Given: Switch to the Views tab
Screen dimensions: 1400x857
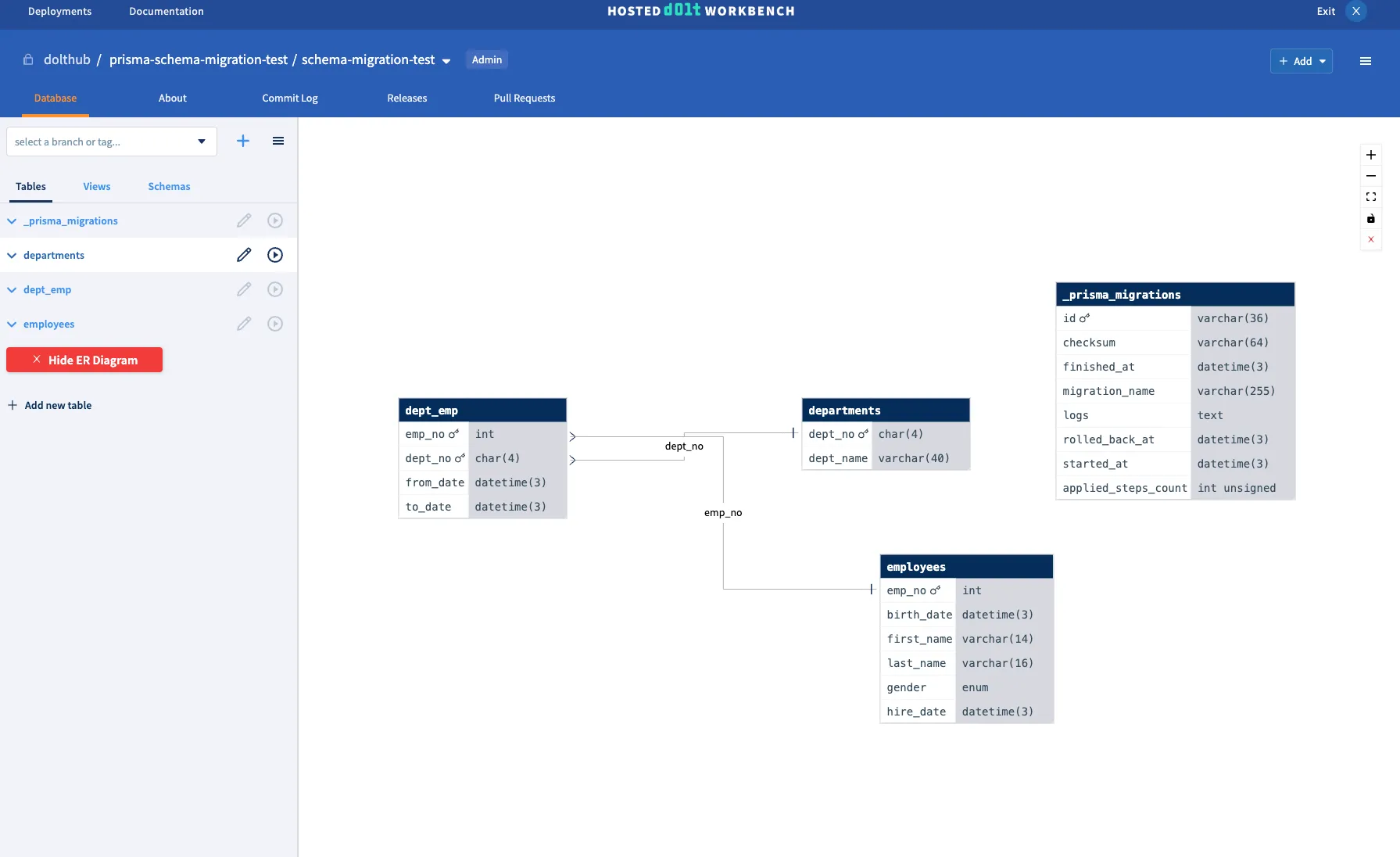Looking at the screenshot, I should coord(96,186).
